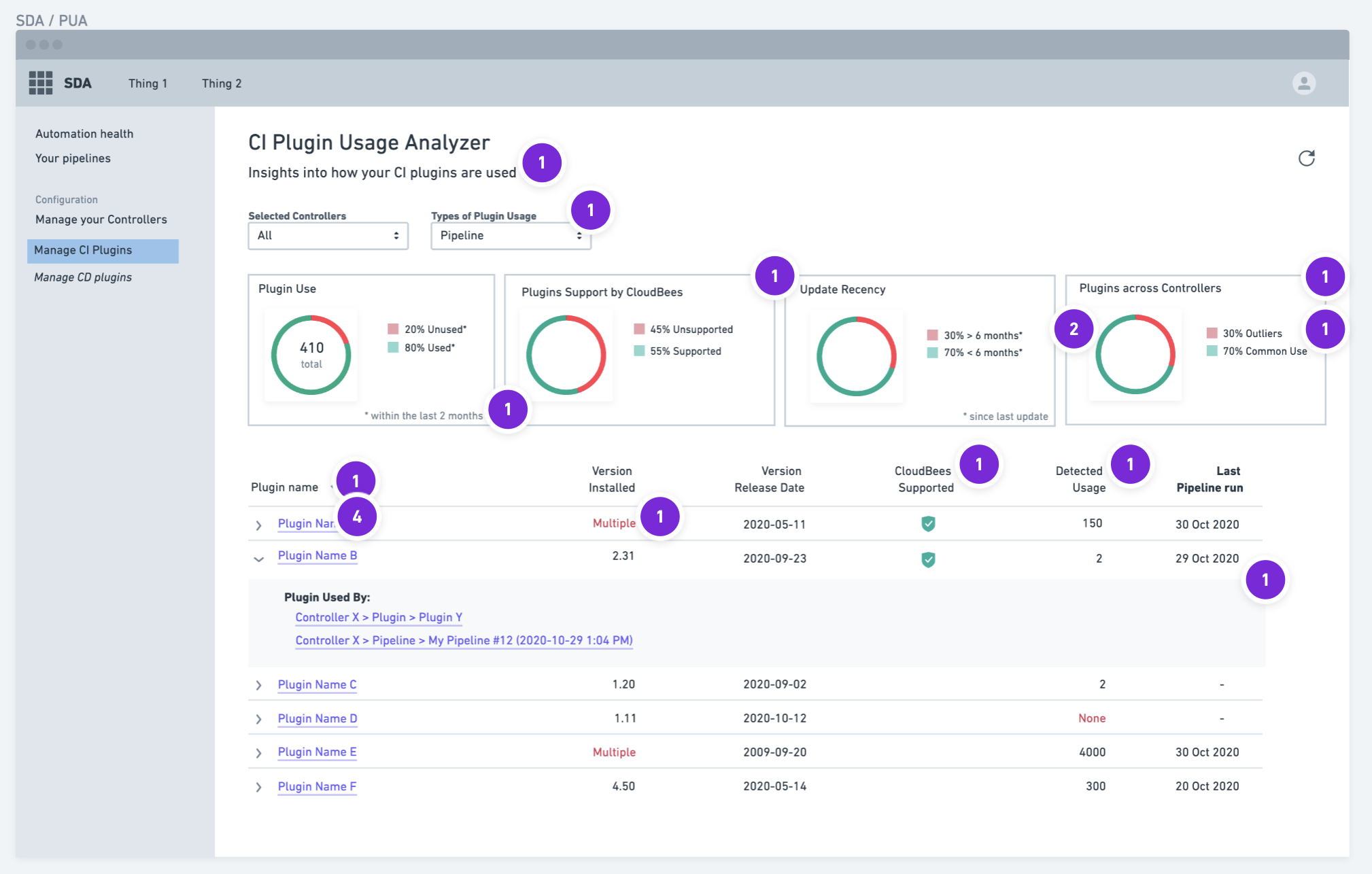The image size is (1372, 874).
Task: Open Thing 2 in the top navigation
Action: (x=222, y=83)
